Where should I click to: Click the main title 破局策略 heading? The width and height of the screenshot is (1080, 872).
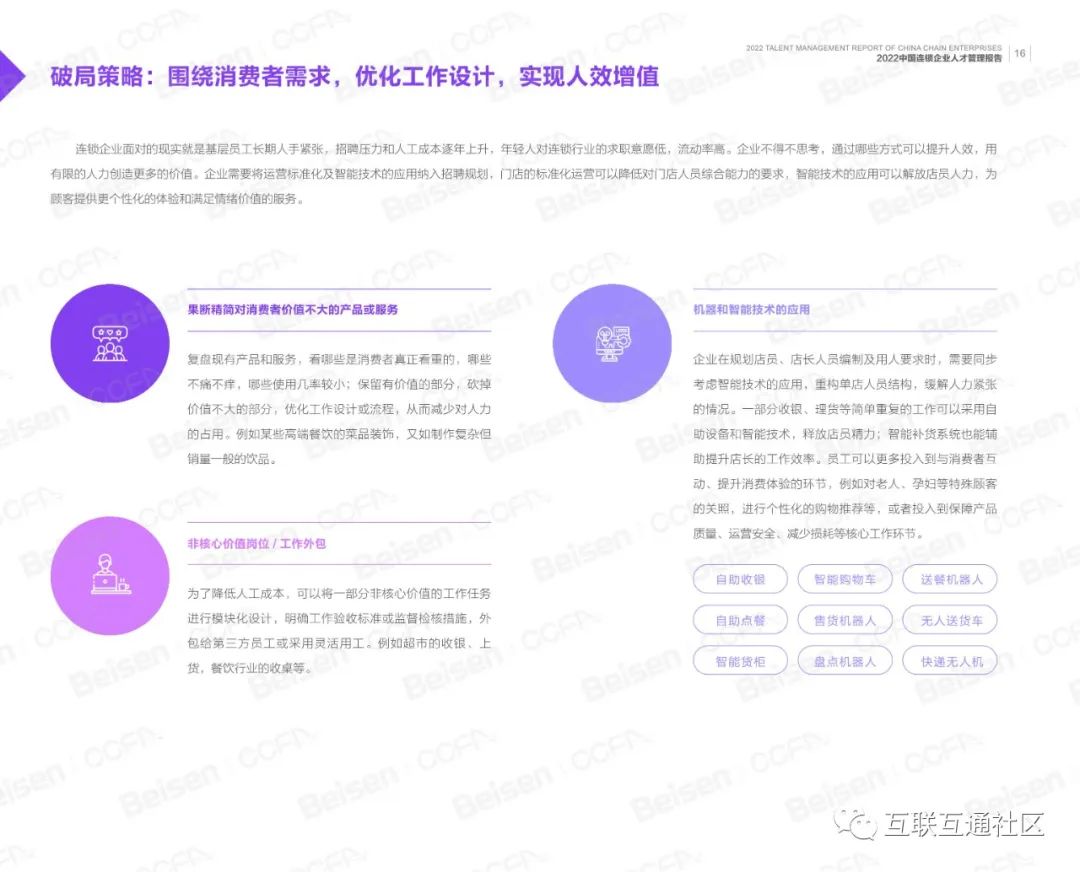pyautogui.click(x=355, y=76)
